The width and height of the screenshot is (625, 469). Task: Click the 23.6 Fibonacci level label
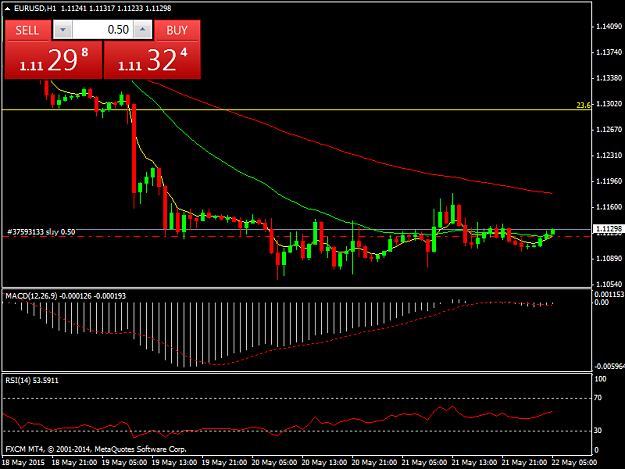tap(583, 105)
